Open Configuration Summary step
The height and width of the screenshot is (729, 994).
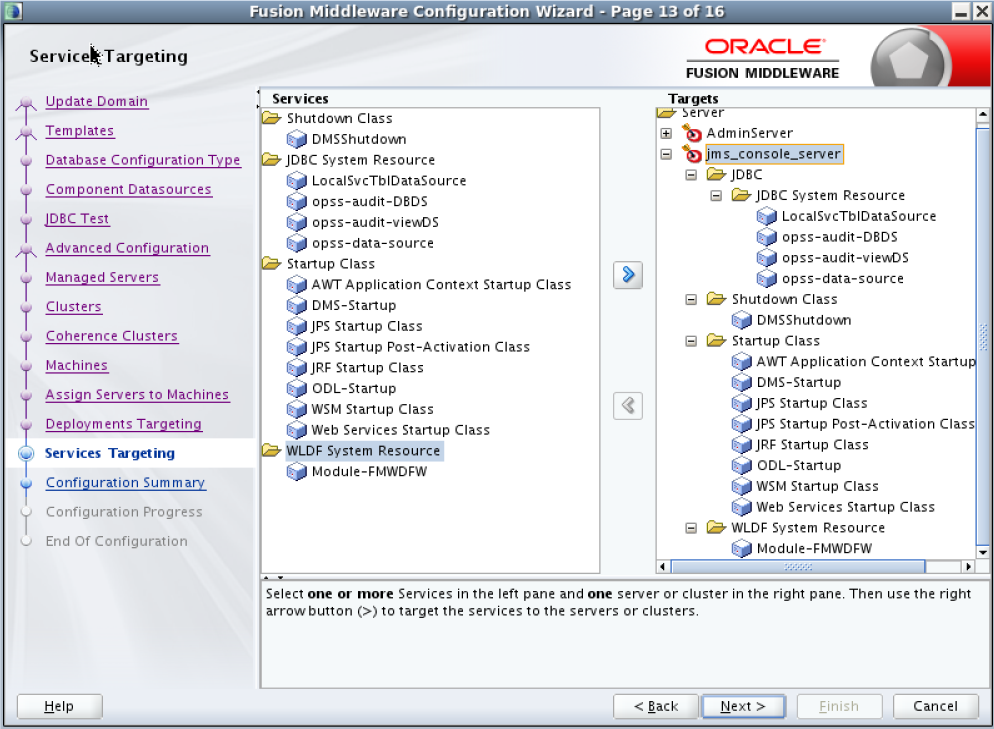coord(125,482)
